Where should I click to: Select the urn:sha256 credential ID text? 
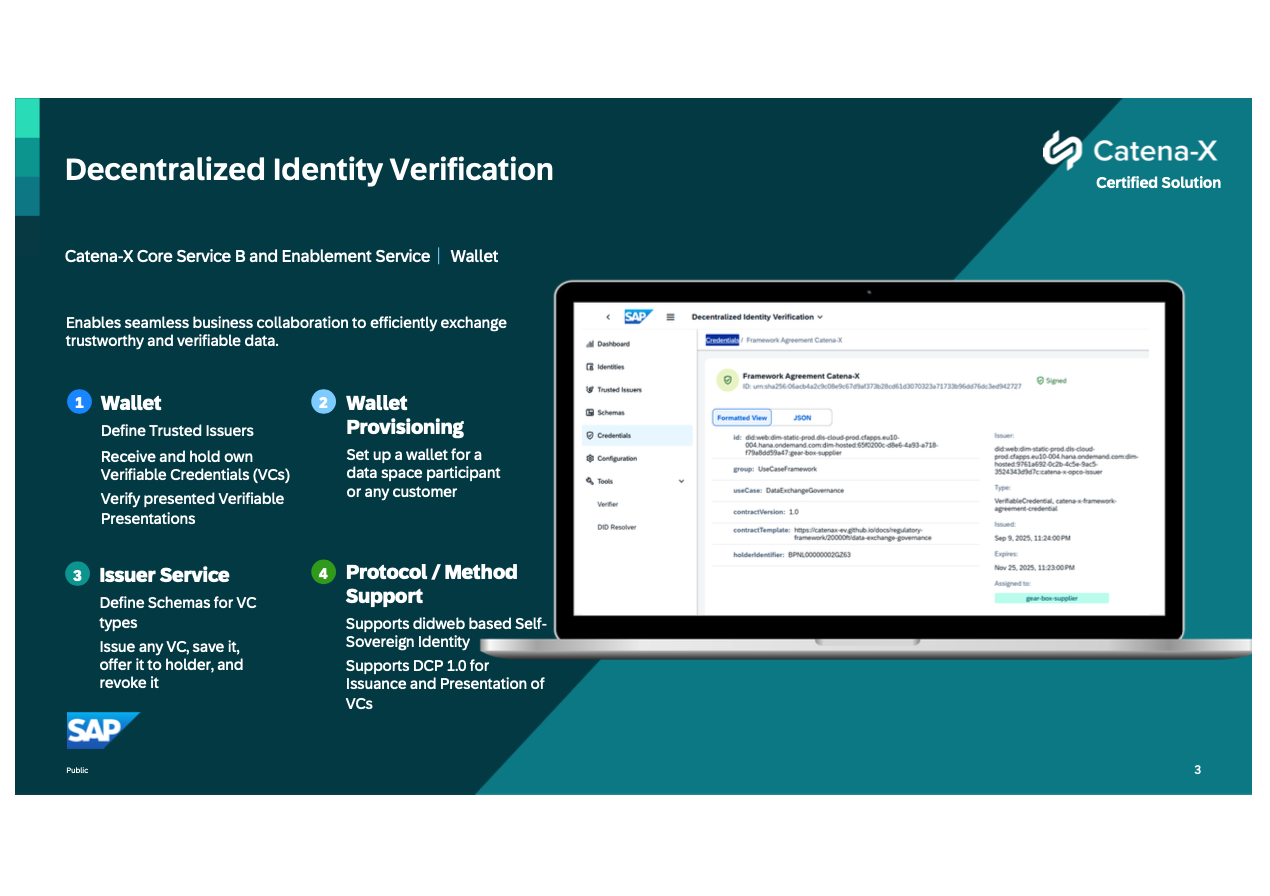(x=881, y=386)
